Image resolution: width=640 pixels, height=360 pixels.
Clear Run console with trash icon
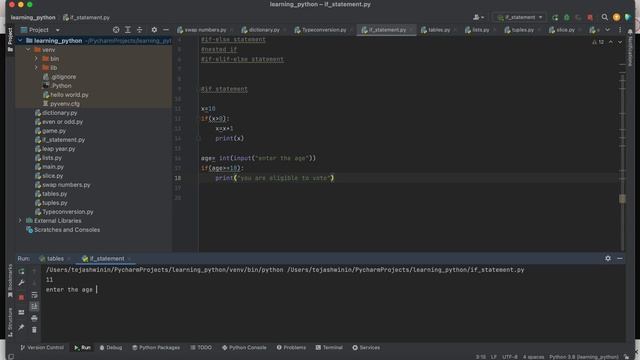point(34,329)
